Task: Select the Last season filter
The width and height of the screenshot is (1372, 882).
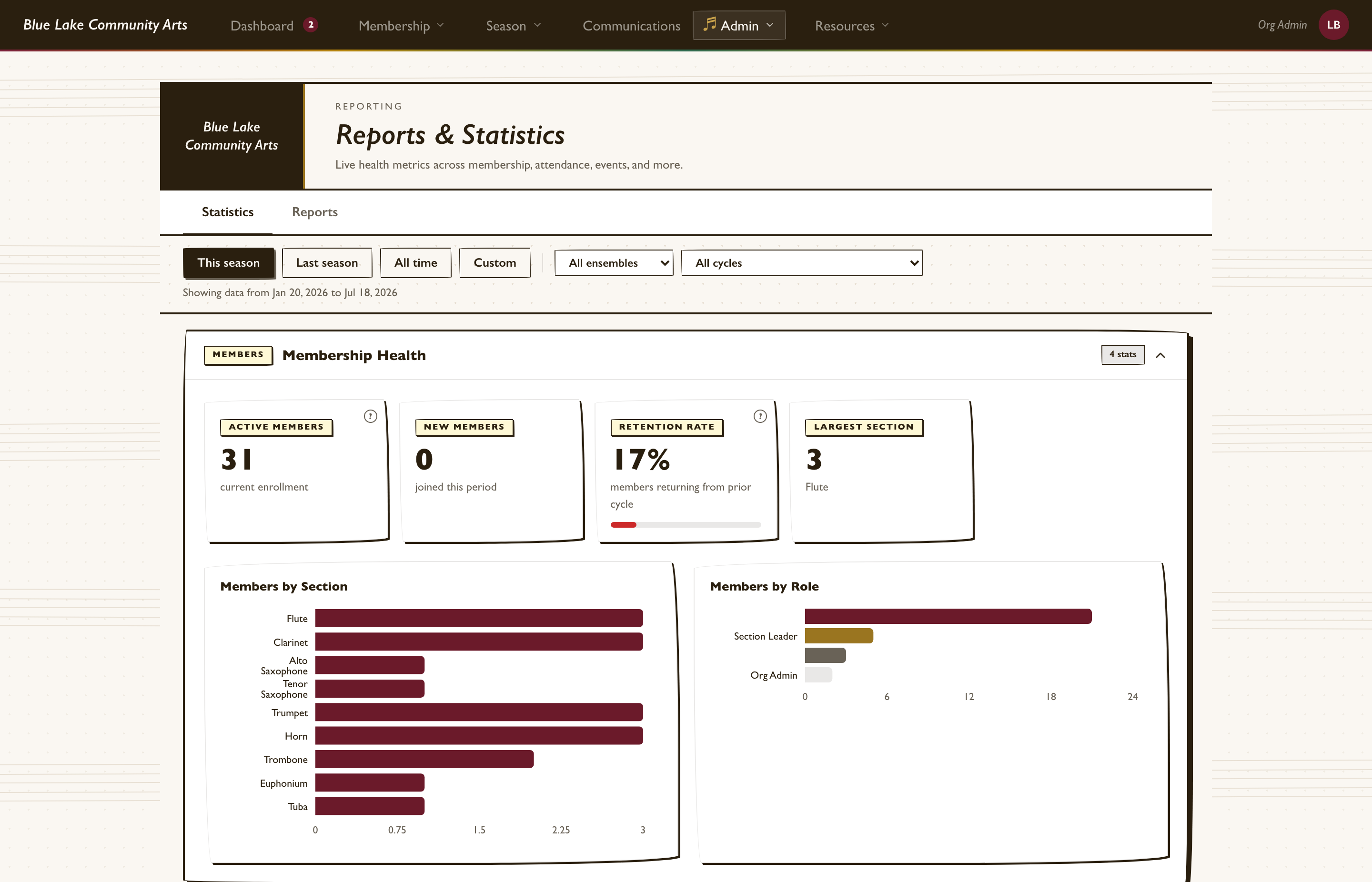Action: (327, 263)
